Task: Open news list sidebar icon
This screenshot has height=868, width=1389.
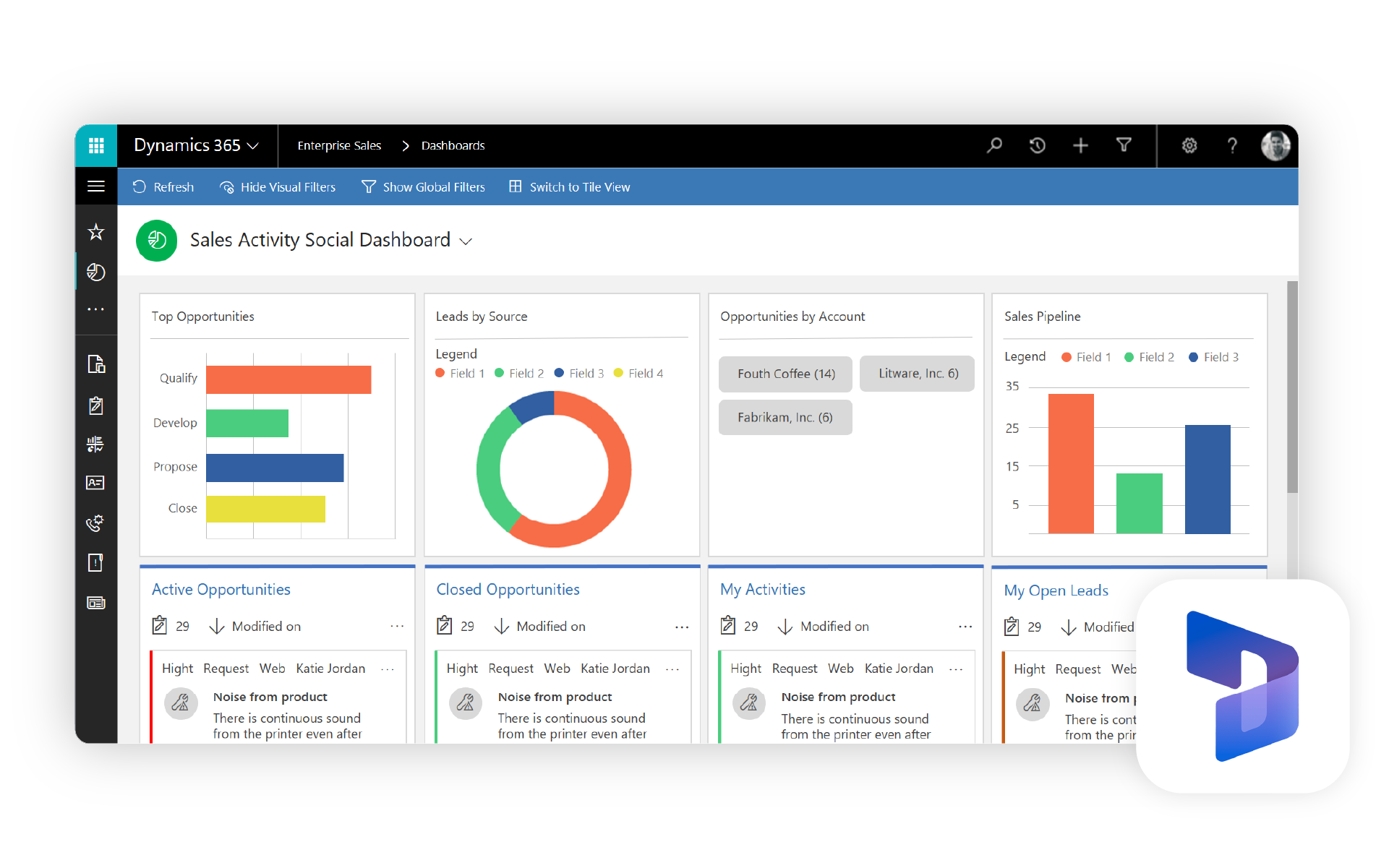Action: (x=95, y=603)
